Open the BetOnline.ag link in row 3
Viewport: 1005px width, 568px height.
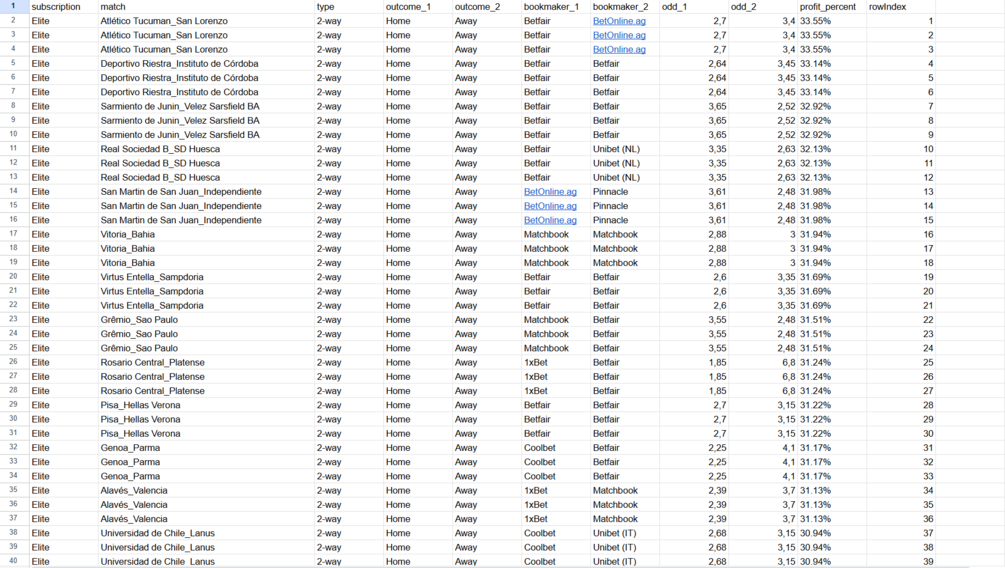[x=619, y=35]
